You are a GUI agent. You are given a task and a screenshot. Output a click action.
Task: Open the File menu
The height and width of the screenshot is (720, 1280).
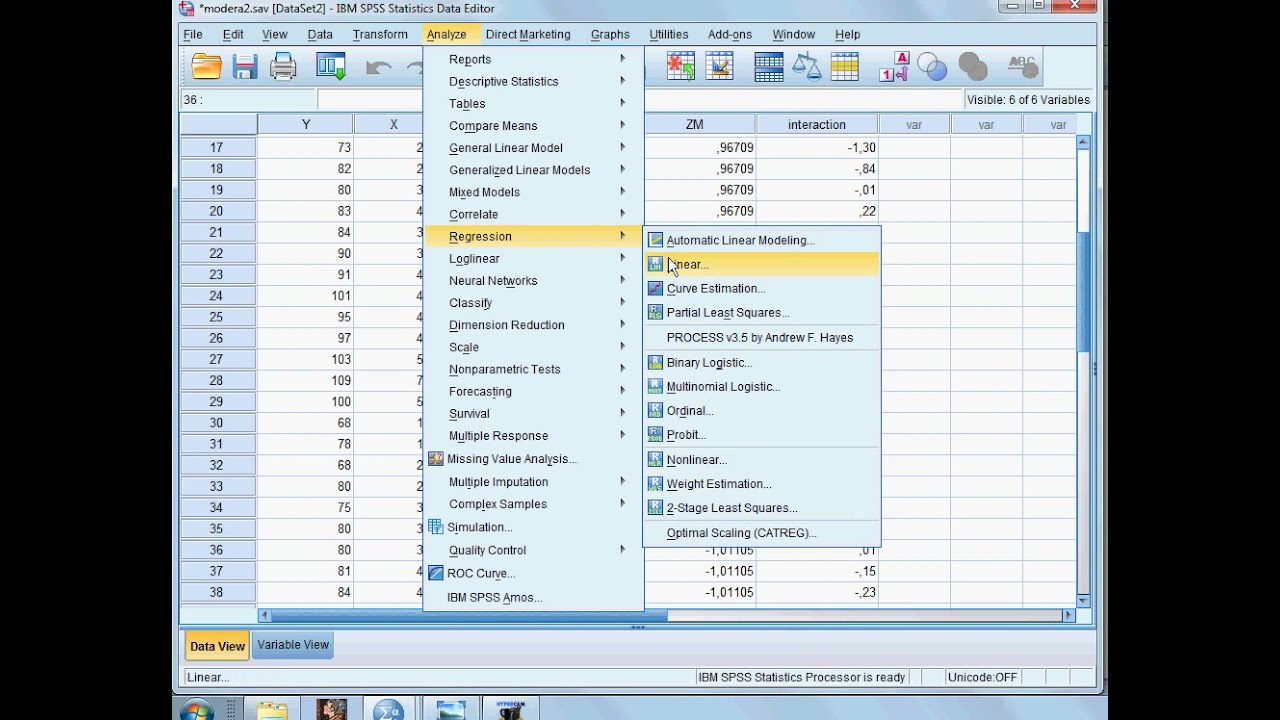coord(193,34)
